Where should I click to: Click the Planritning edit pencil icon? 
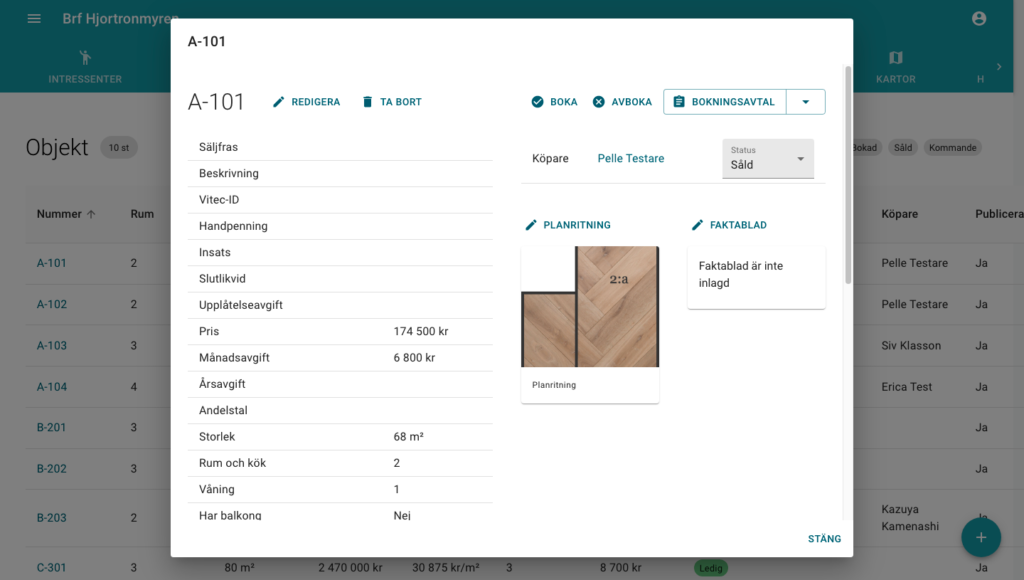click(531, 225)
